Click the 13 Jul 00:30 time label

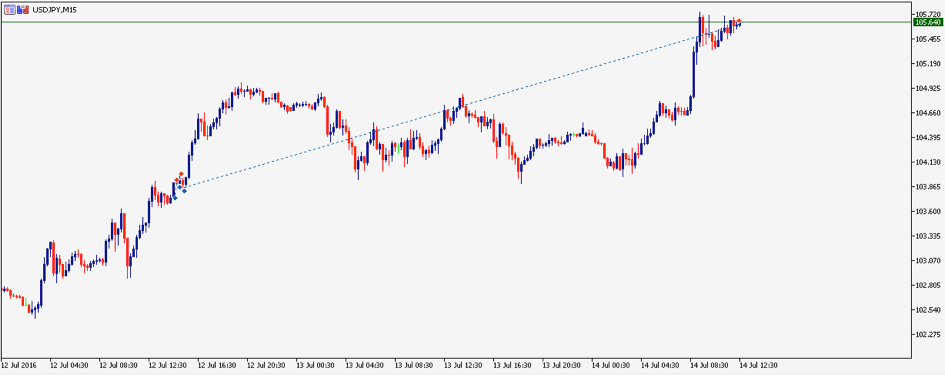(x=316, y=365)
